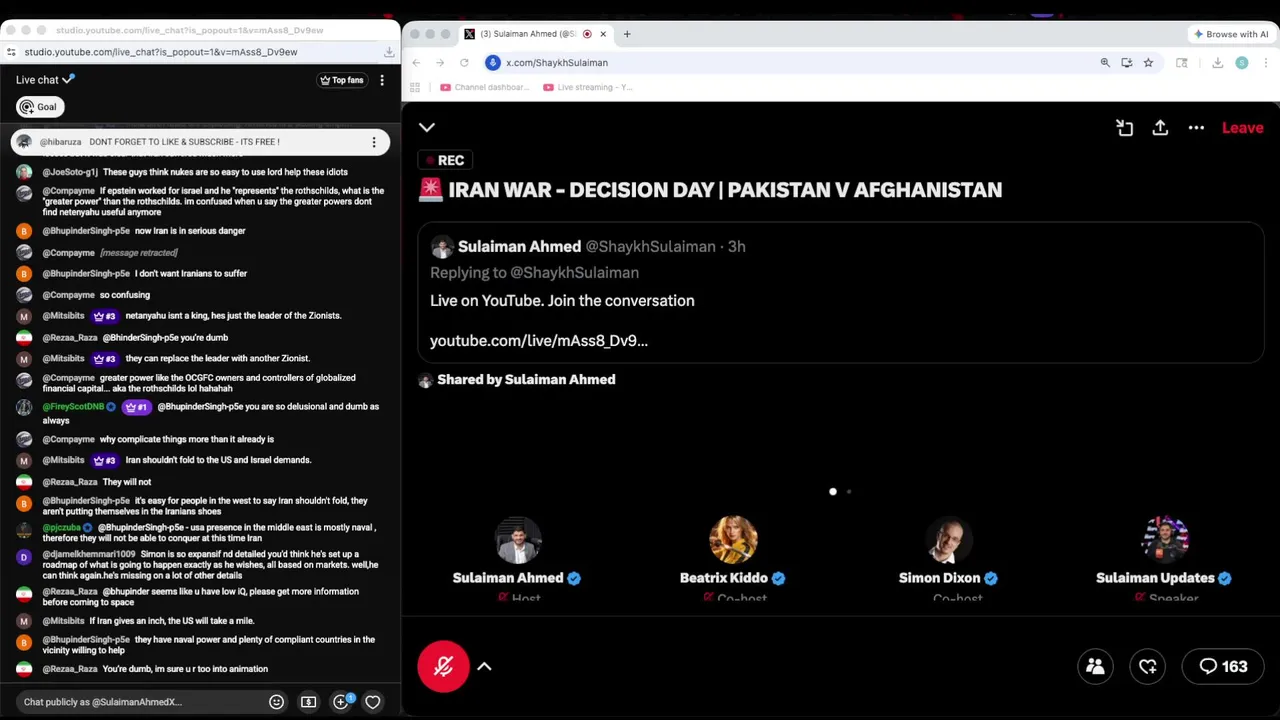Open the site voice/info icon in X address bar

pos(492,62)
